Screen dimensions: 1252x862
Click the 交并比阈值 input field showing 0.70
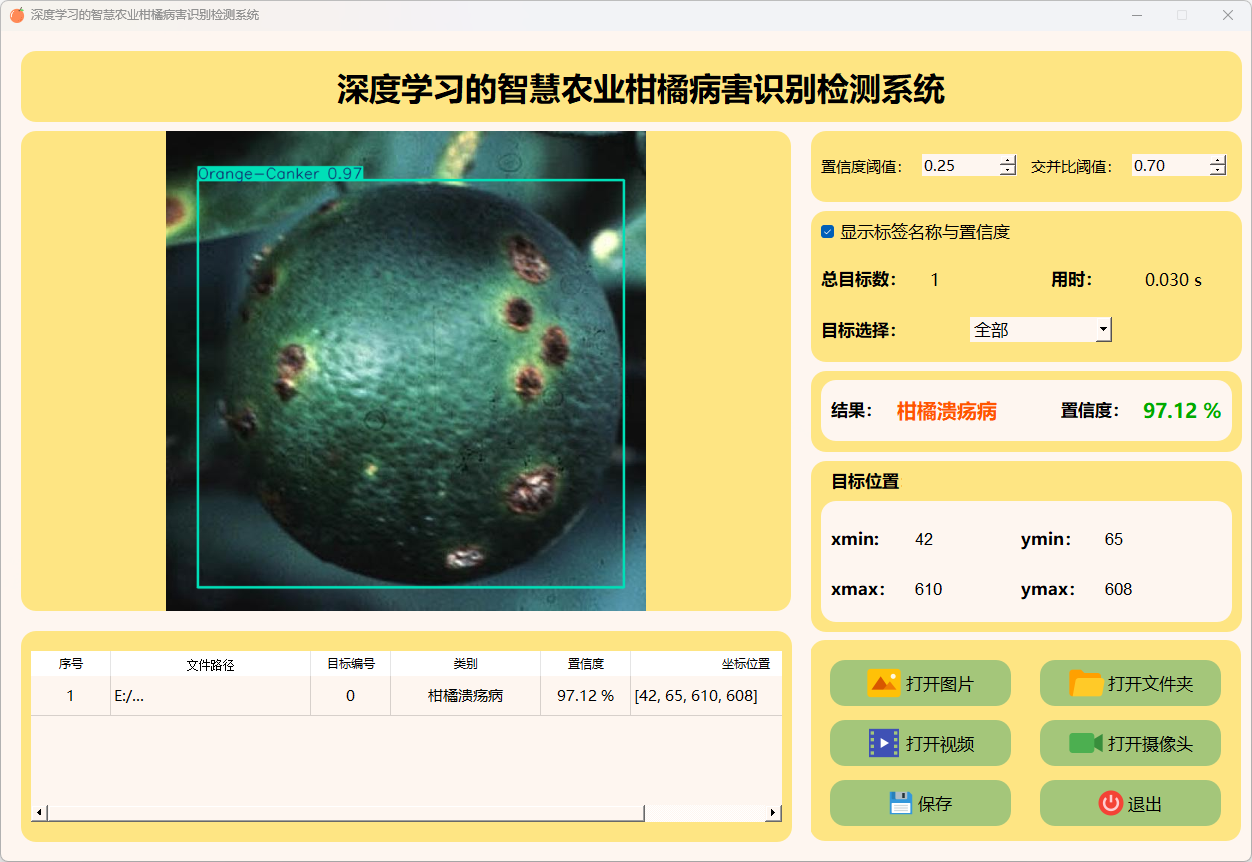point(1168,166)
